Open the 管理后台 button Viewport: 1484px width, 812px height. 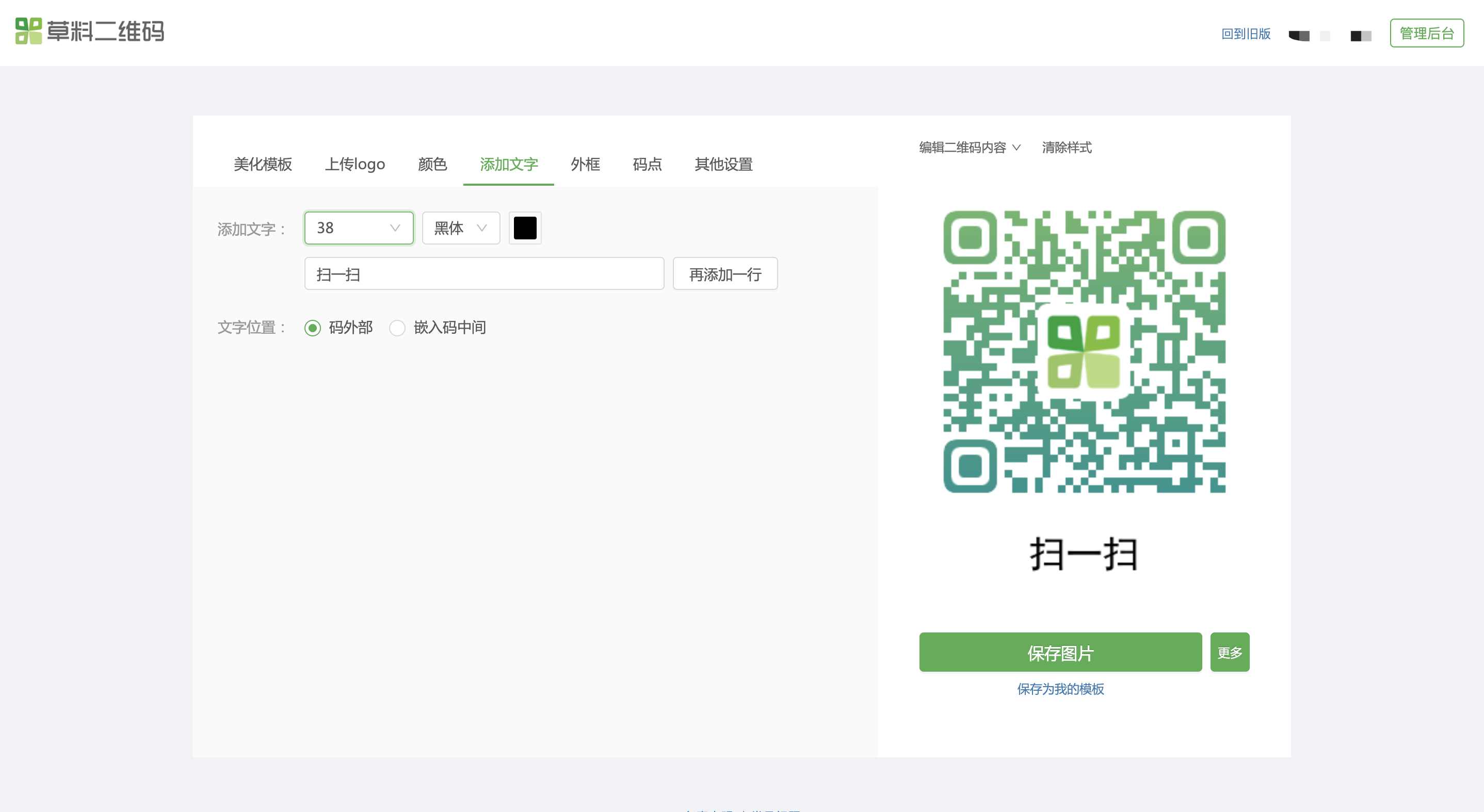pos(1427,33)
